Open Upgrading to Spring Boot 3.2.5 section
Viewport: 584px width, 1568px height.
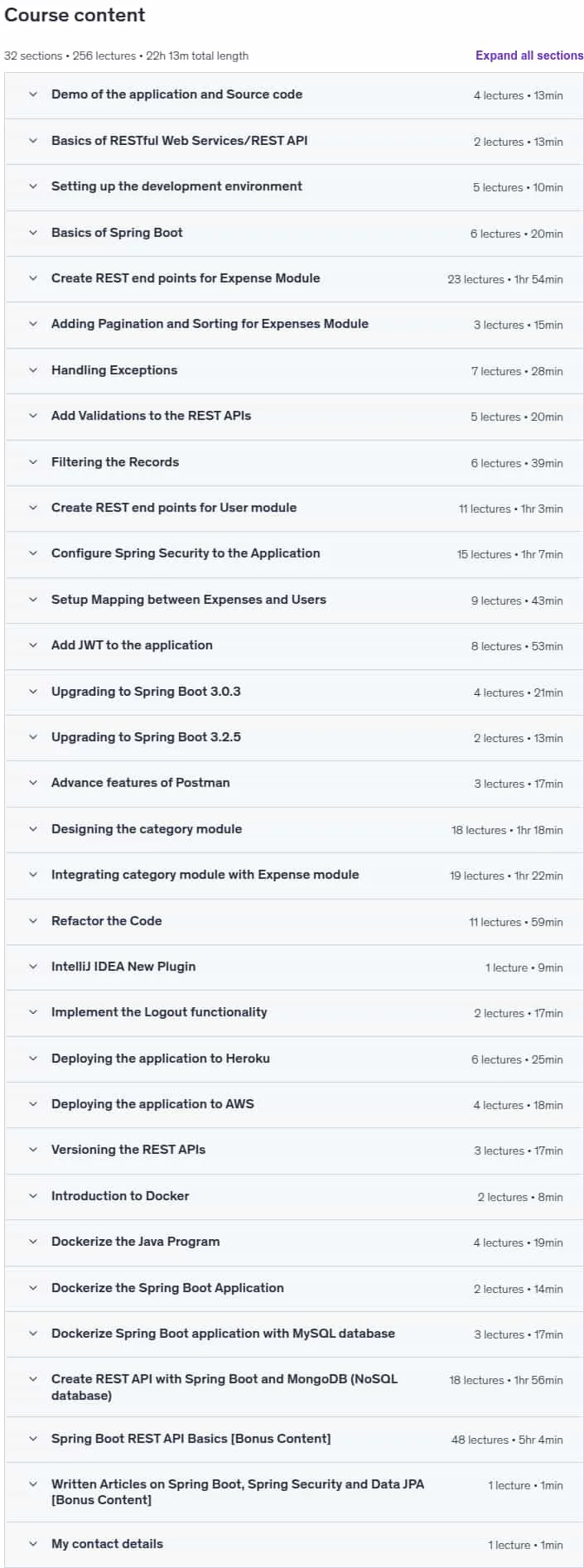click(x=294, y=737)
